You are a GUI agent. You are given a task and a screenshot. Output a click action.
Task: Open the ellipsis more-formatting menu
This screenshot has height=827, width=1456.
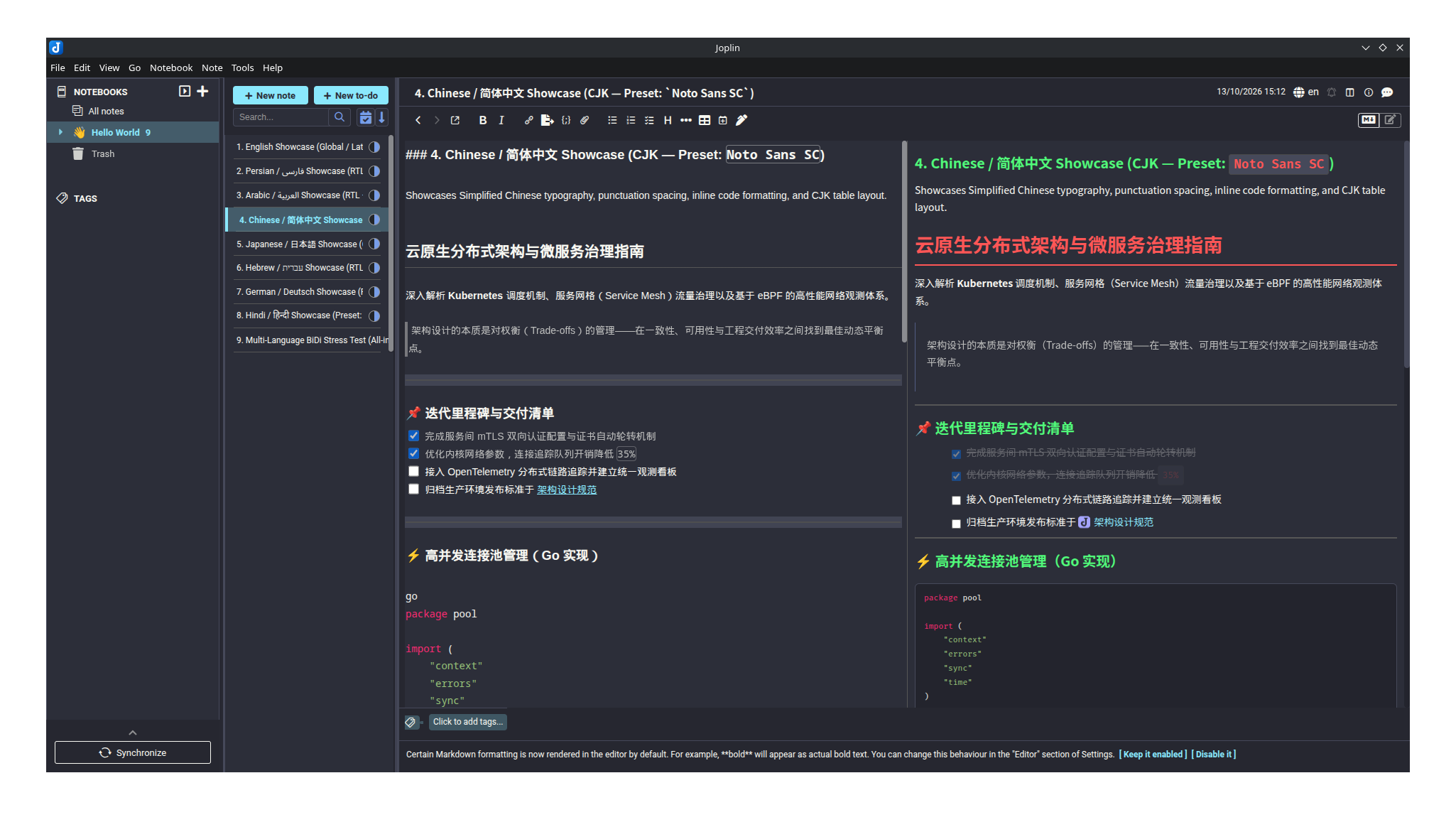[686, 120]
